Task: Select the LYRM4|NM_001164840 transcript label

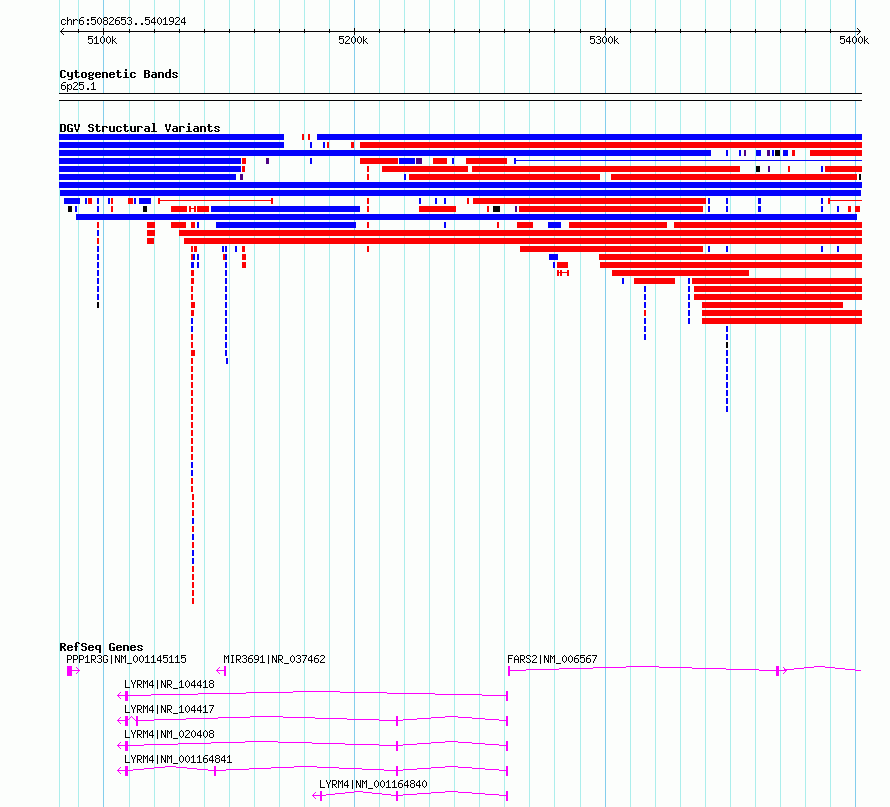Action: pos(373,784)
